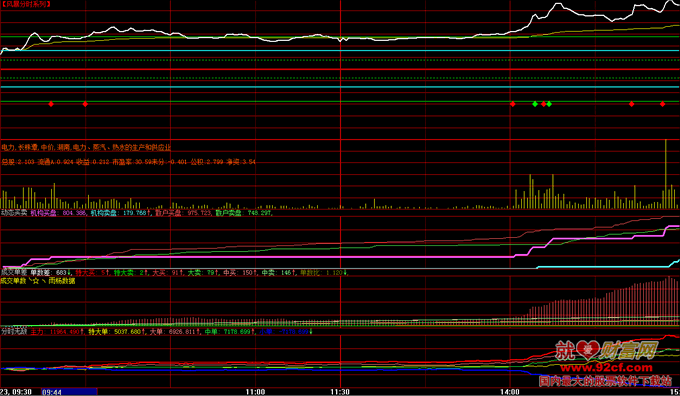Click the red diamond marker just before 14:00

pyautogui.click(x=513, y=104)
